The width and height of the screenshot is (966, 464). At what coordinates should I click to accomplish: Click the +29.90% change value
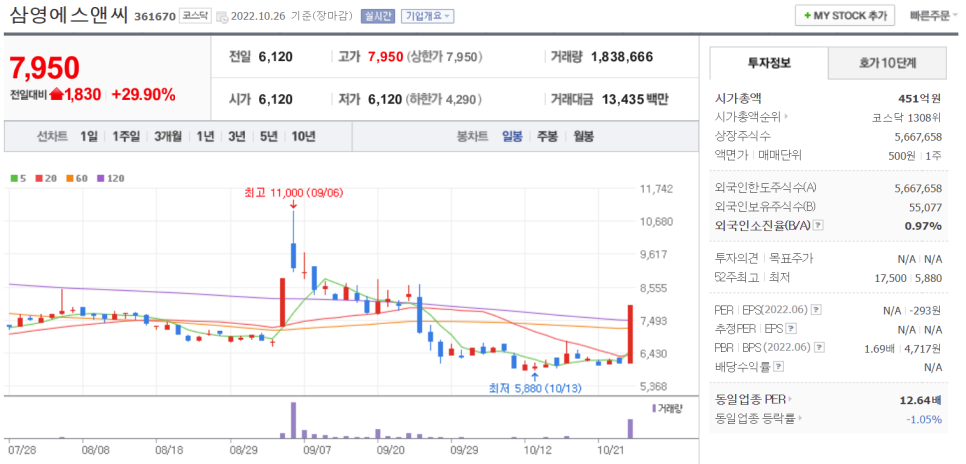144,95
